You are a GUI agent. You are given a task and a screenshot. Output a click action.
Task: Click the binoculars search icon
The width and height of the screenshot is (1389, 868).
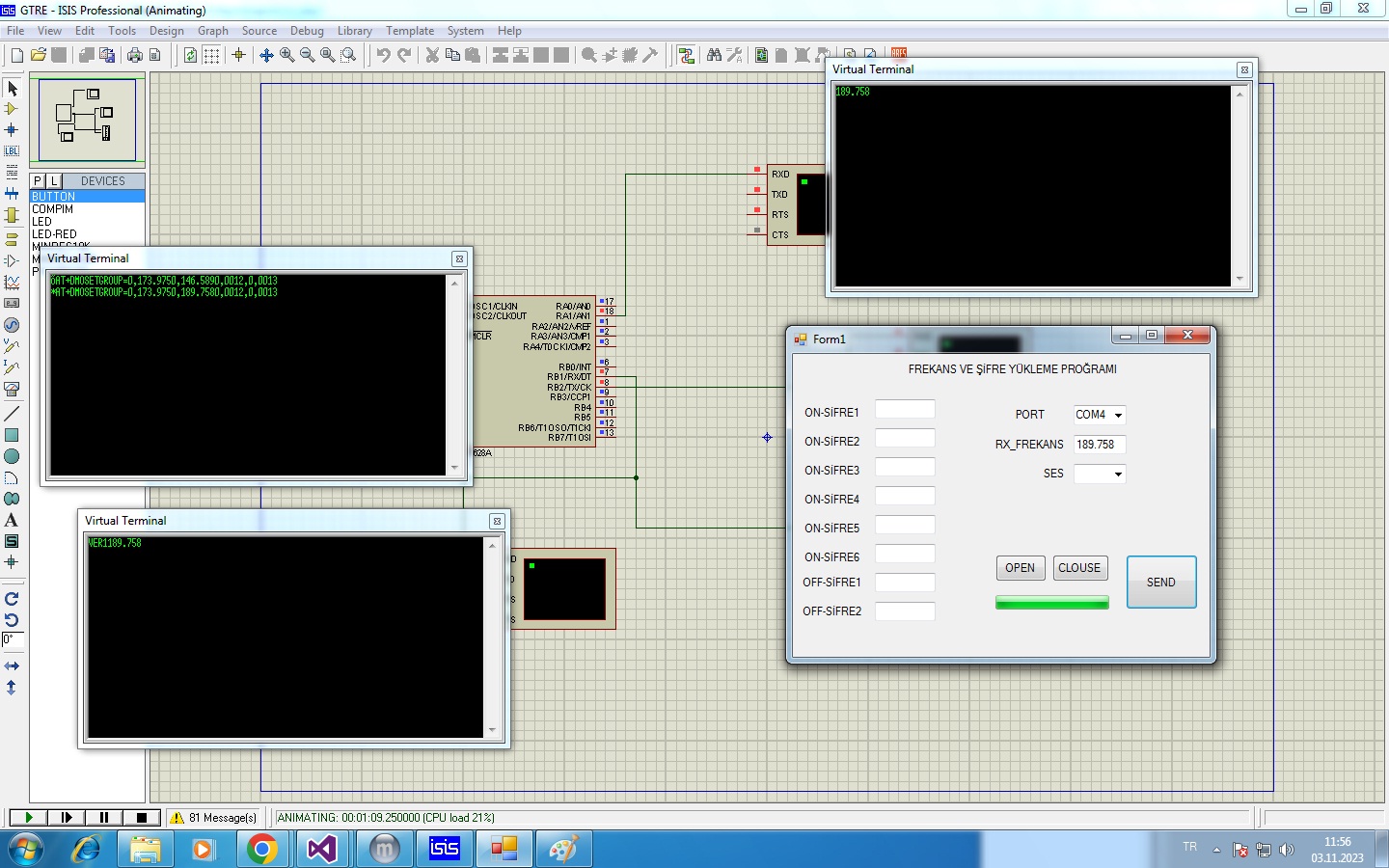coord(714,55)
